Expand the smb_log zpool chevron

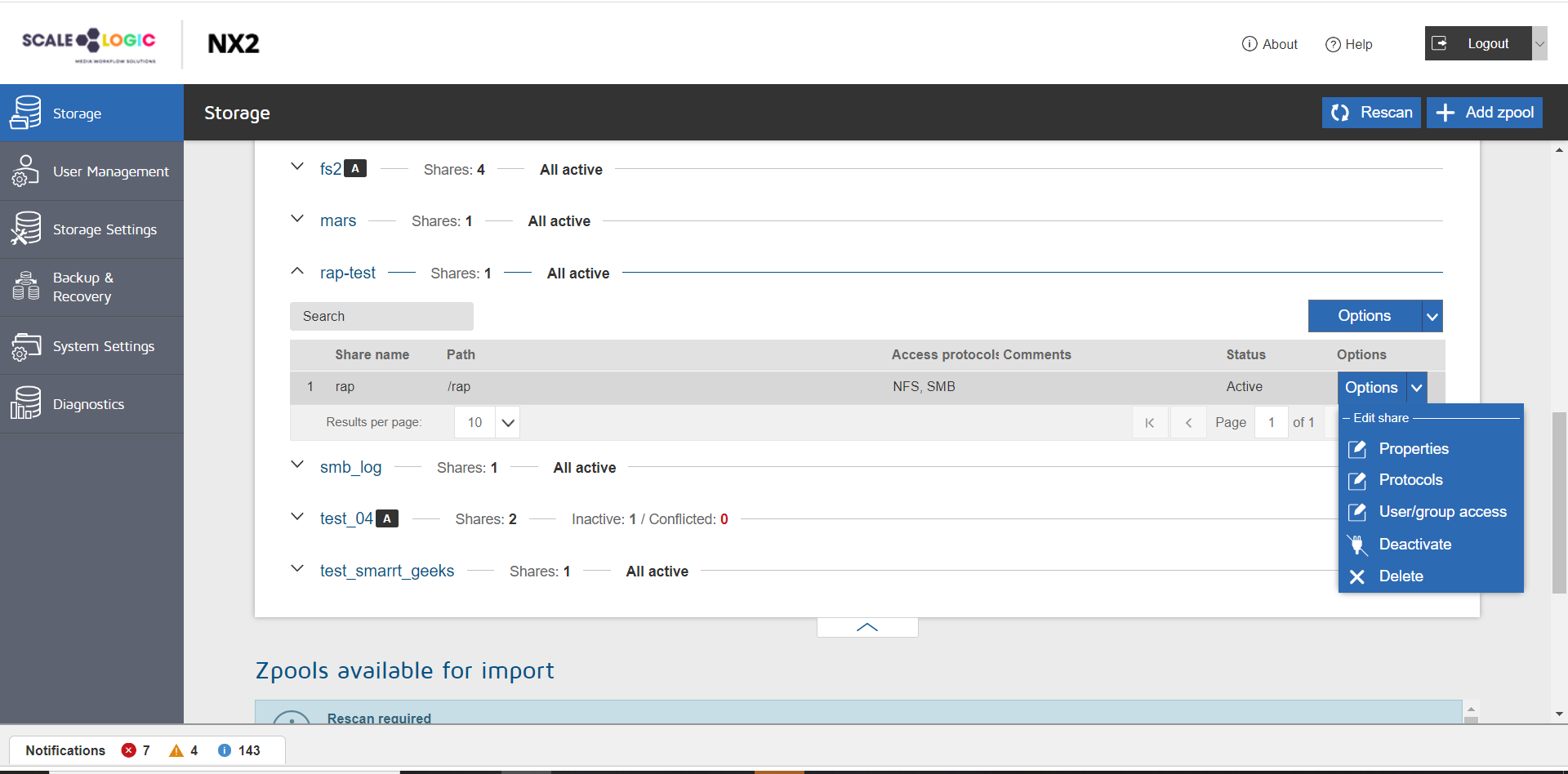coord(297,465)
